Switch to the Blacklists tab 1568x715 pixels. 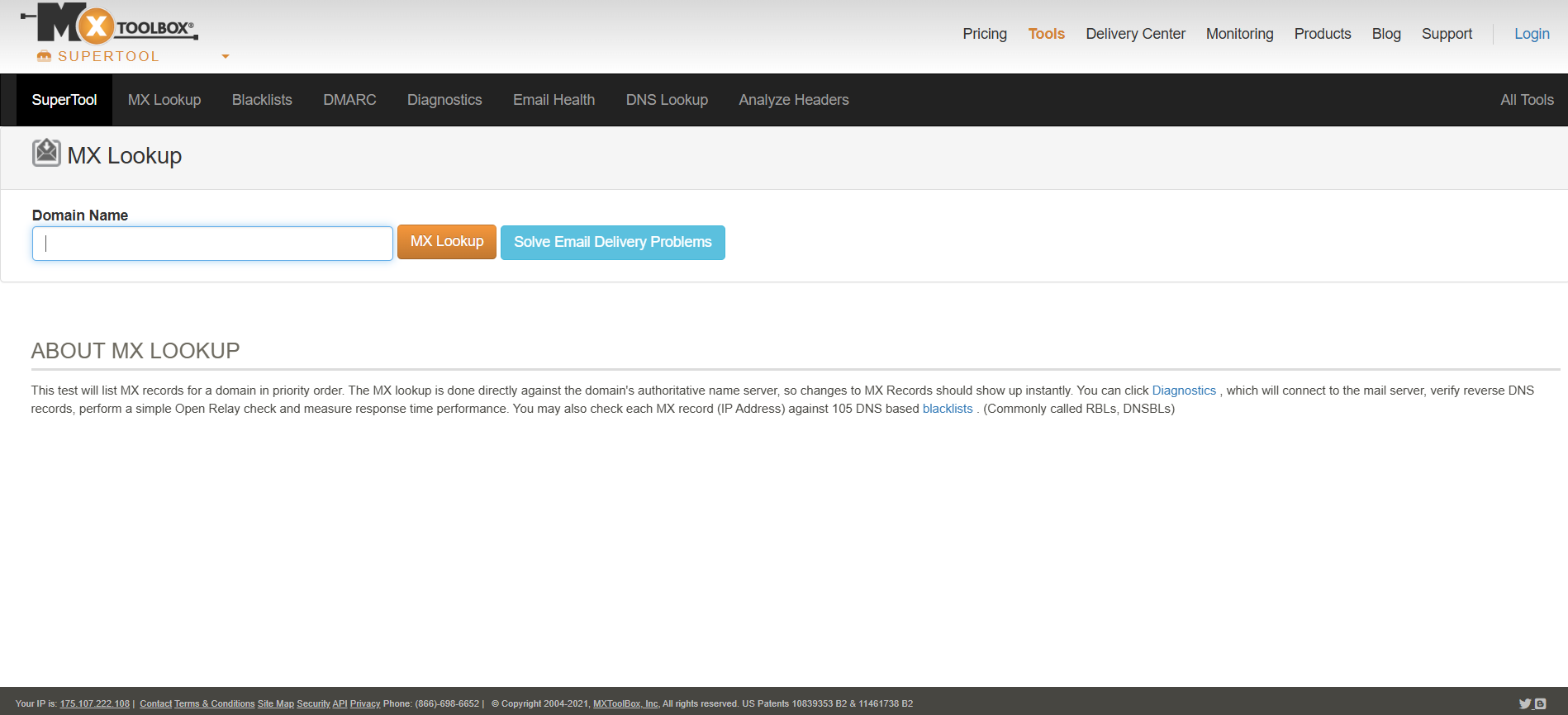[262, 100]
